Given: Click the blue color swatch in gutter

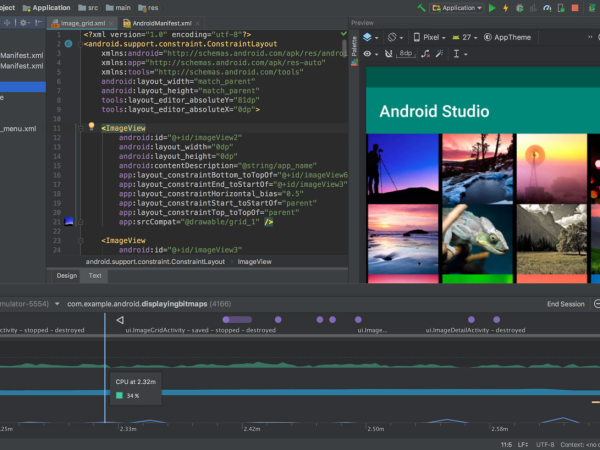Looking at the screenshot, I should pyautogui.click(x=69, y=222).
